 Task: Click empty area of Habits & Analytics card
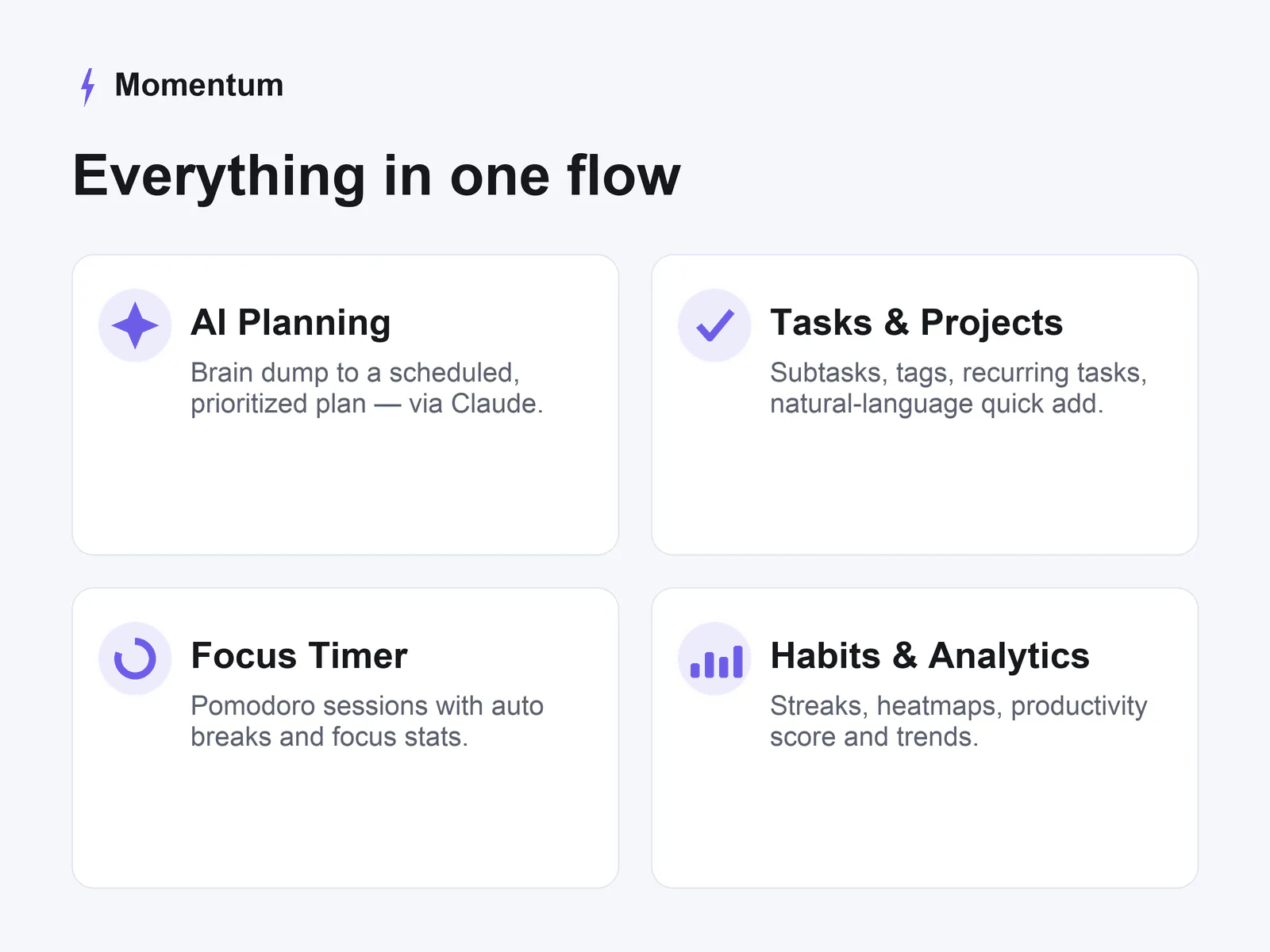coord(925,821)
